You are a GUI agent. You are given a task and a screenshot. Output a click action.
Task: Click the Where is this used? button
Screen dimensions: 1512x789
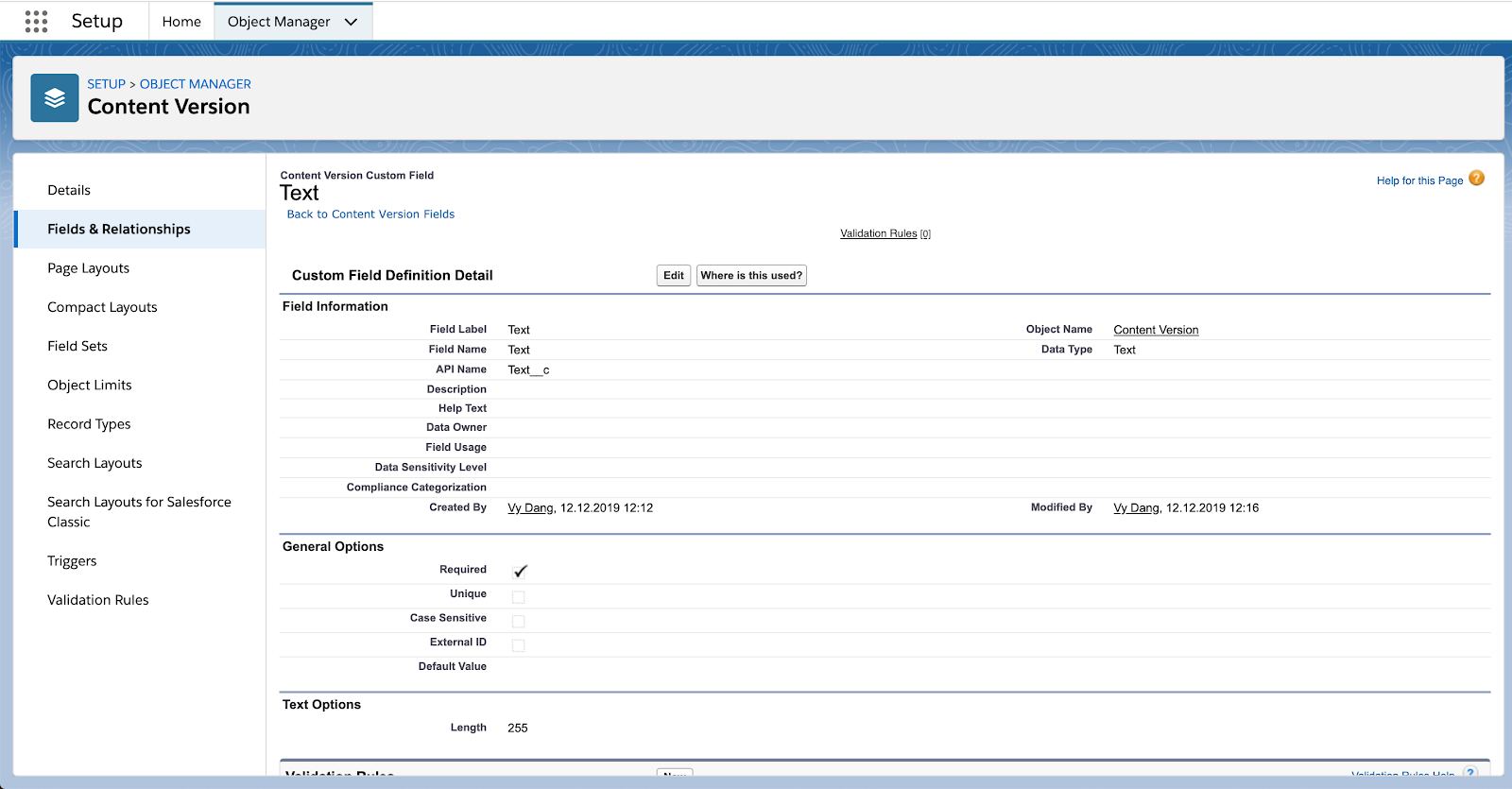[751, 276]
